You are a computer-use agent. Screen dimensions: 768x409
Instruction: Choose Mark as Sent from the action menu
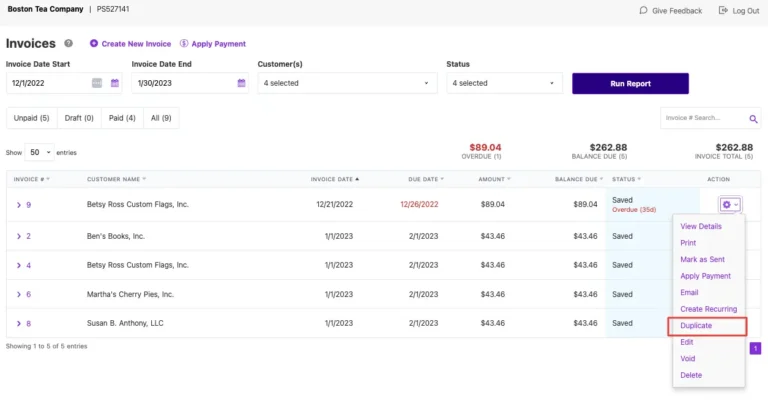(x=702, y=260)
